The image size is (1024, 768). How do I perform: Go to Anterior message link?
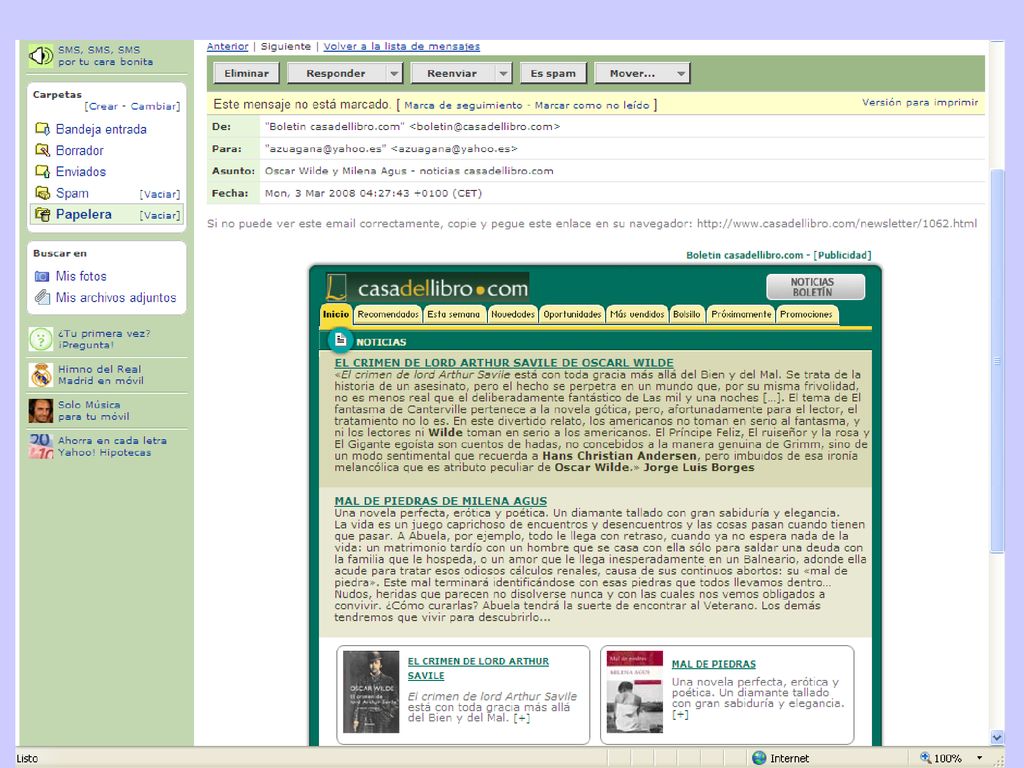227,46
